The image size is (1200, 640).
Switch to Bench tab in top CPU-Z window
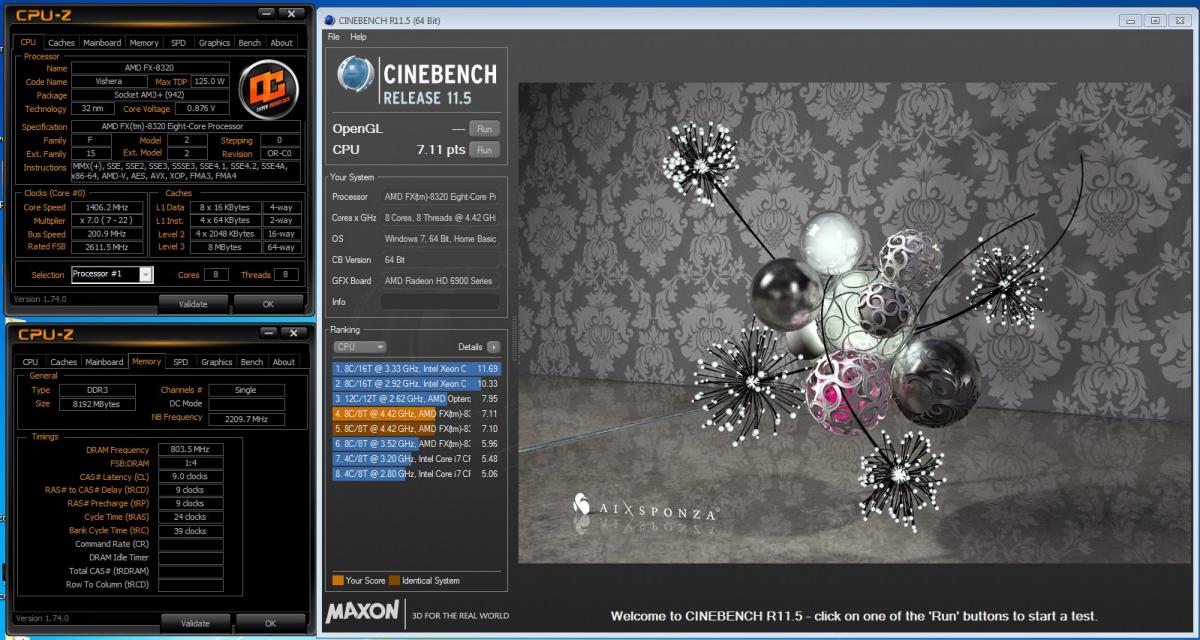coord(250,43)
